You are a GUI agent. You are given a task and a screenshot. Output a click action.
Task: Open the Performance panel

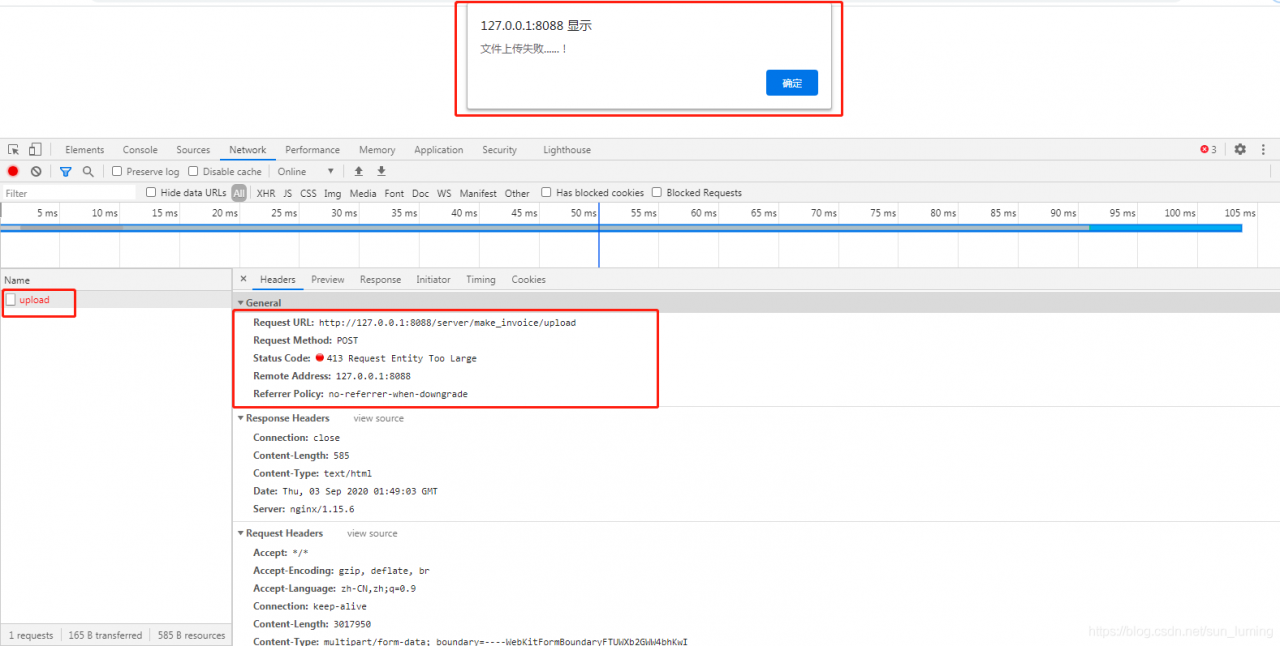point(312,150)
